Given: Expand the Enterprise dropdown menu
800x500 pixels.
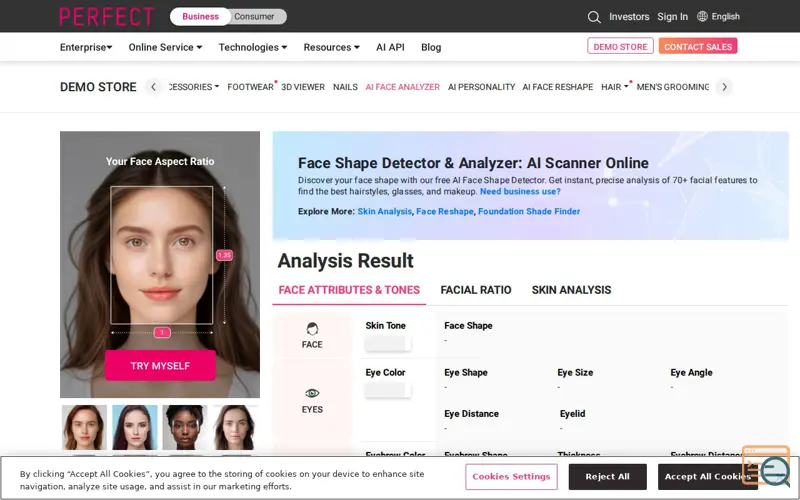Looking at the screenshot, I should coord(86,47).
